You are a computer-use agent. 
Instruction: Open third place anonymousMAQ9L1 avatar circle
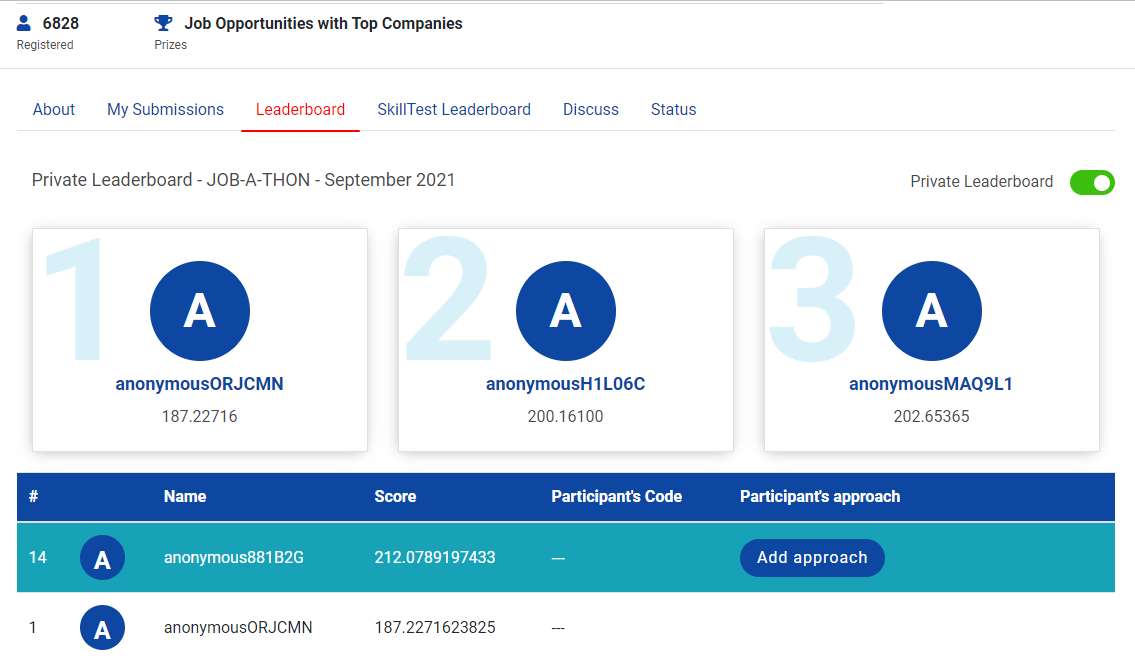coord(932,311)
